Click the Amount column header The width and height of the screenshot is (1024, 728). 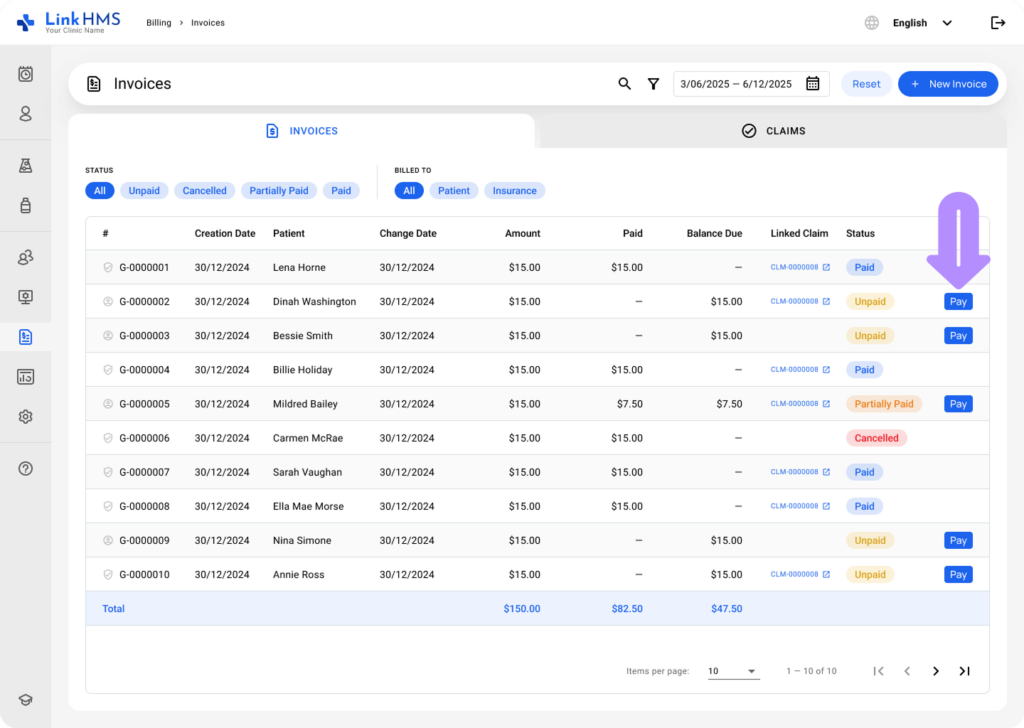tap(522, 233)
